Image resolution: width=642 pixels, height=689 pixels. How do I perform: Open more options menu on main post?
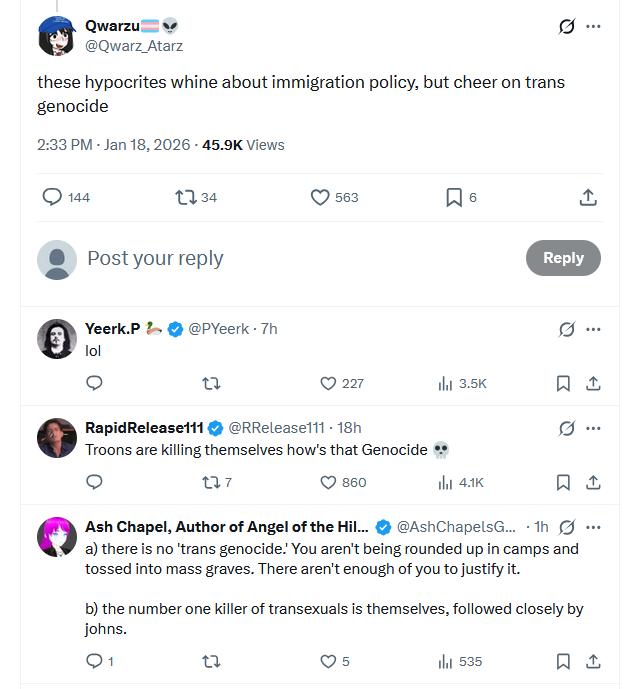594,27
